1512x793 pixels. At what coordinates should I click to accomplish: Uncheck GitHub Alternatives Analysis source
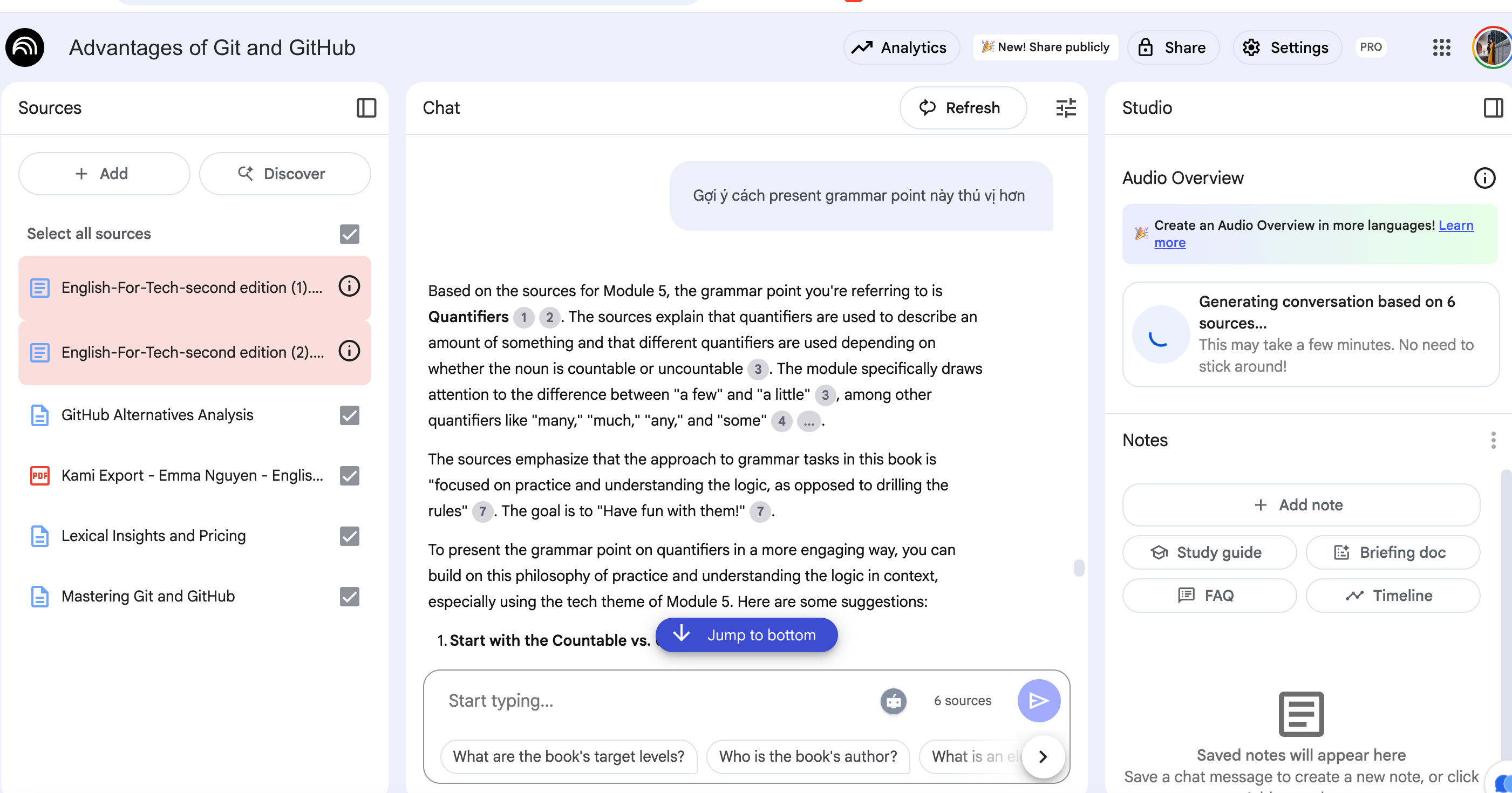tap(349, 415)
